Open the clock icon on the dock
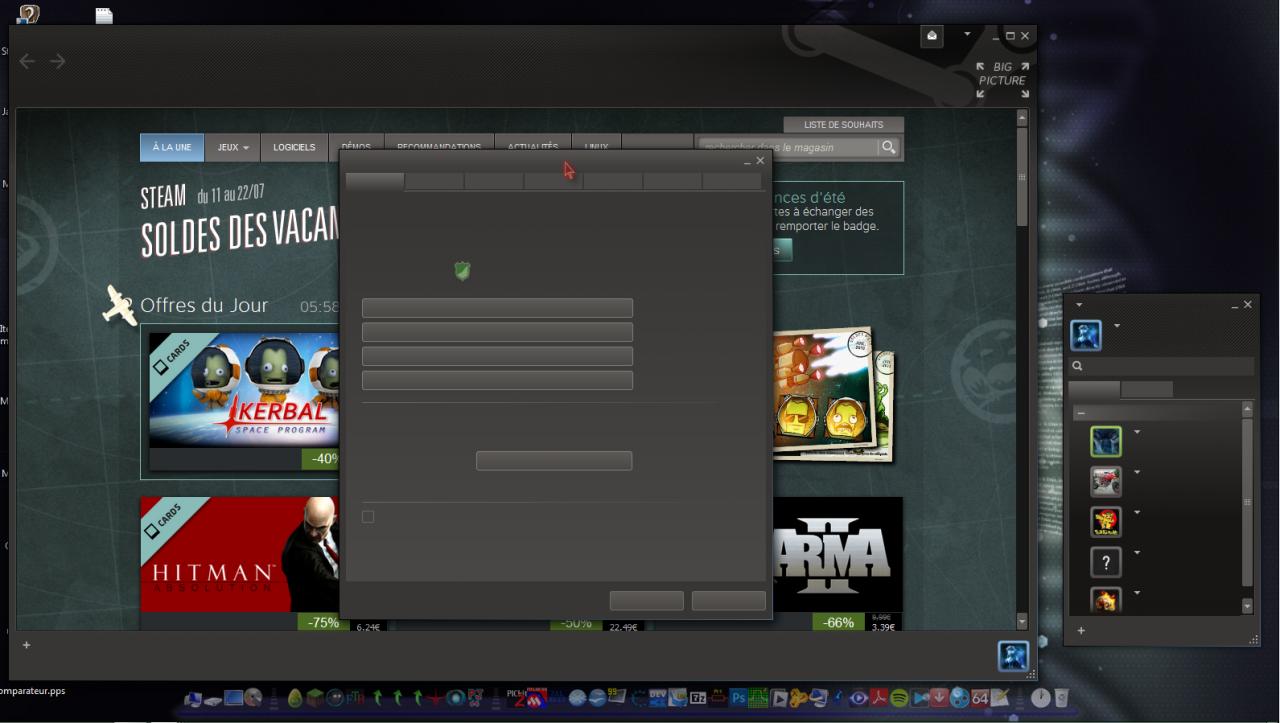The image size is (1280, 723). 1041,698
